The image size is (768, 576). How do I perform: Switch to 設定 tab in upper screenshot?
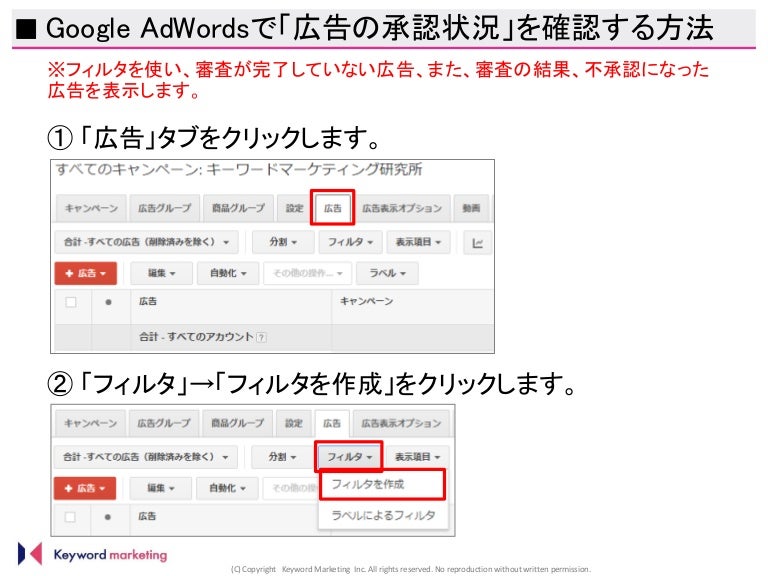tap(294, 209)
